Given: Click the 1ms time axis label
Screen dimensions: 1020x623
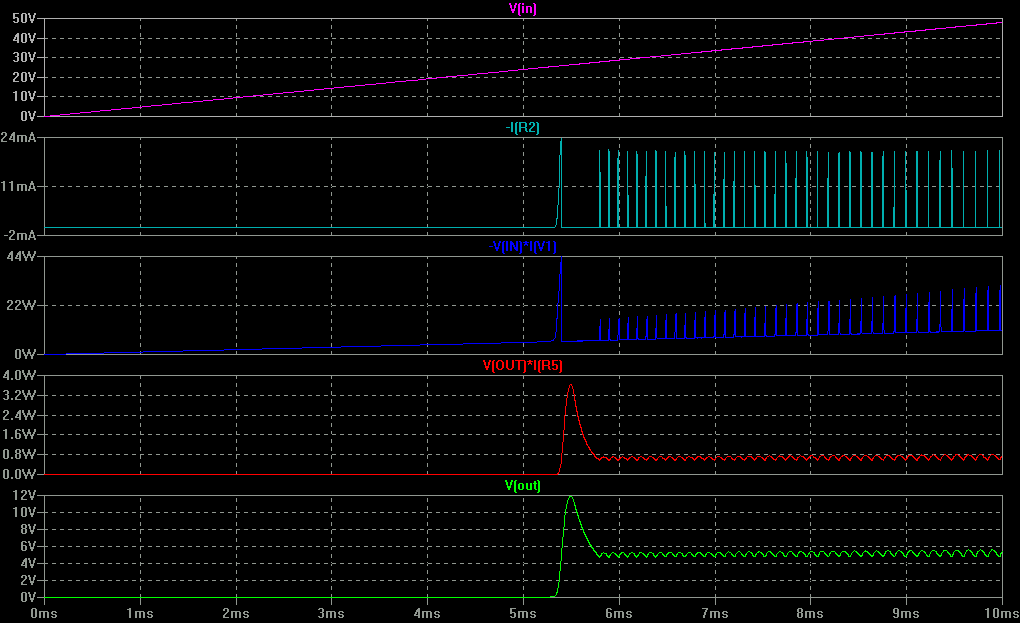Looking at the screenshot, I should click(139, 613).
